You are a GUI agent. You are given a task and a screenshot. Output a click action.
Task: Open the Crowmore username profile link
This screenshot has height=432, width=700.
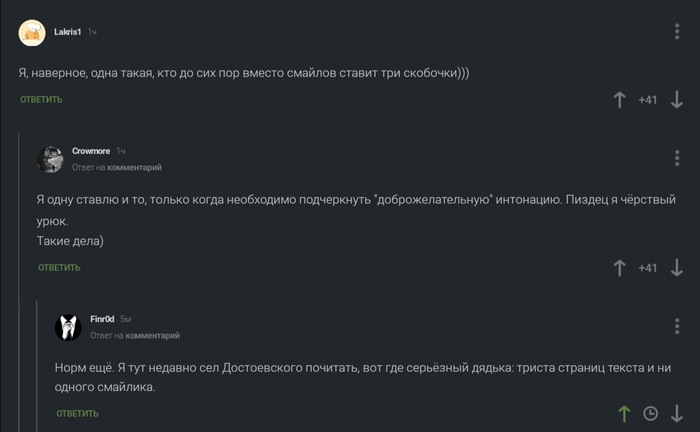click(91, 151)
